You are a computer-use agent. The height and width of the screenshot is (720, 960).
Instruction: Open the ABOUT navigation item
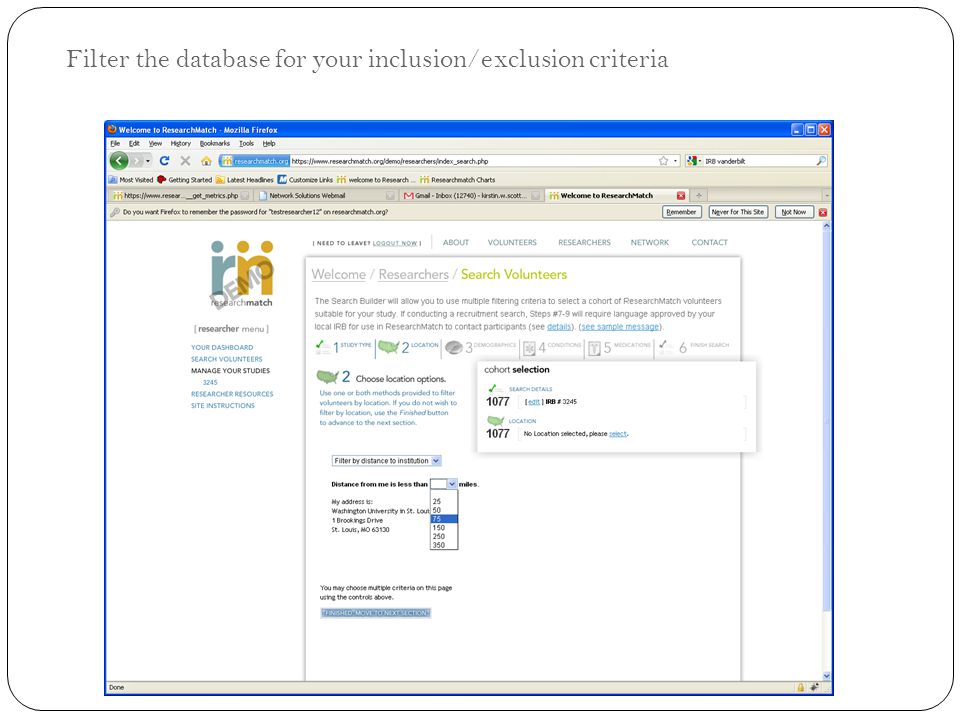(456, 242)
